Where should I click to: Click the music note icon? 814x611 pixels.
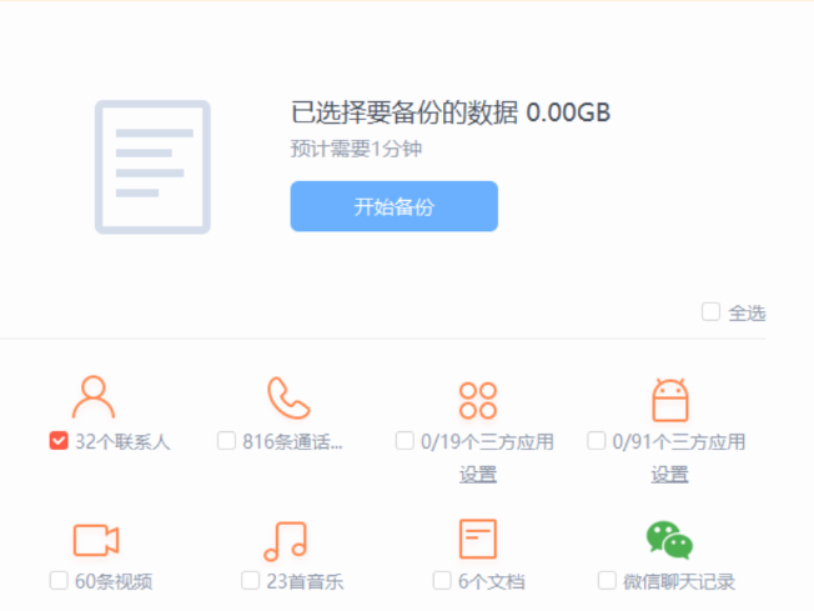tap(285, 540)
